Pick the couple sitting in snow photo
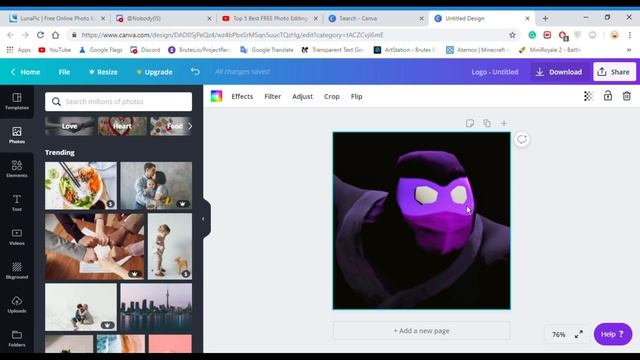 (x=81, y=307)
